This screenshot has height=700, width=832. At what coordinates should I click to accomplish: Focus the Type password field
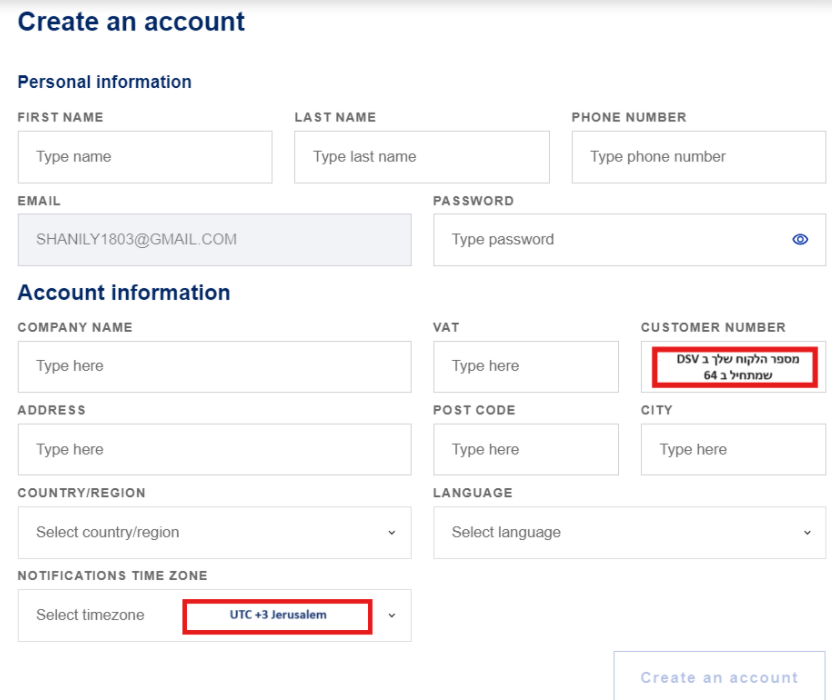629,240
